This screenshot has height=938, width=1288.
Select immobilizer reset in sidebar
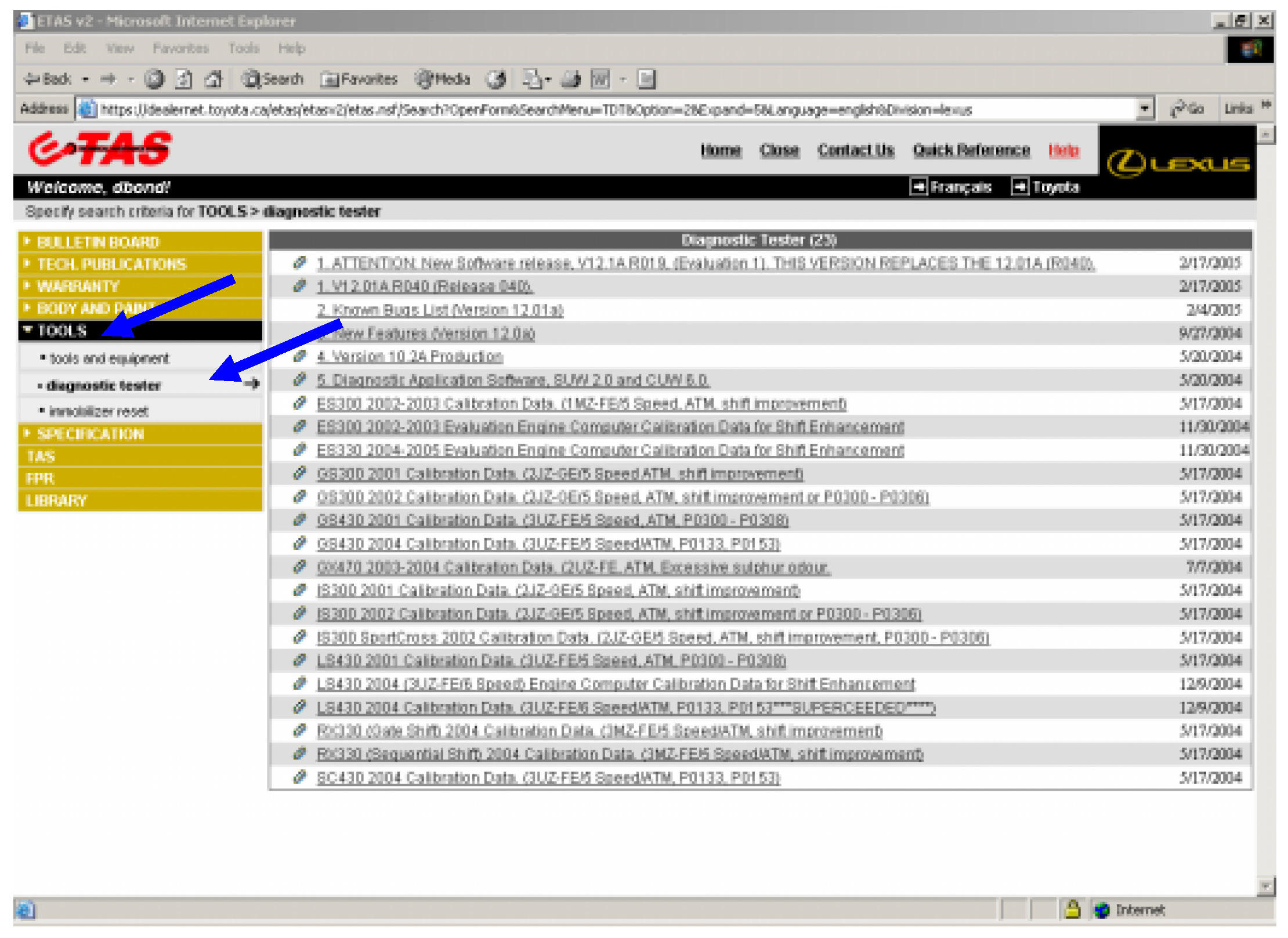(99, 411)
